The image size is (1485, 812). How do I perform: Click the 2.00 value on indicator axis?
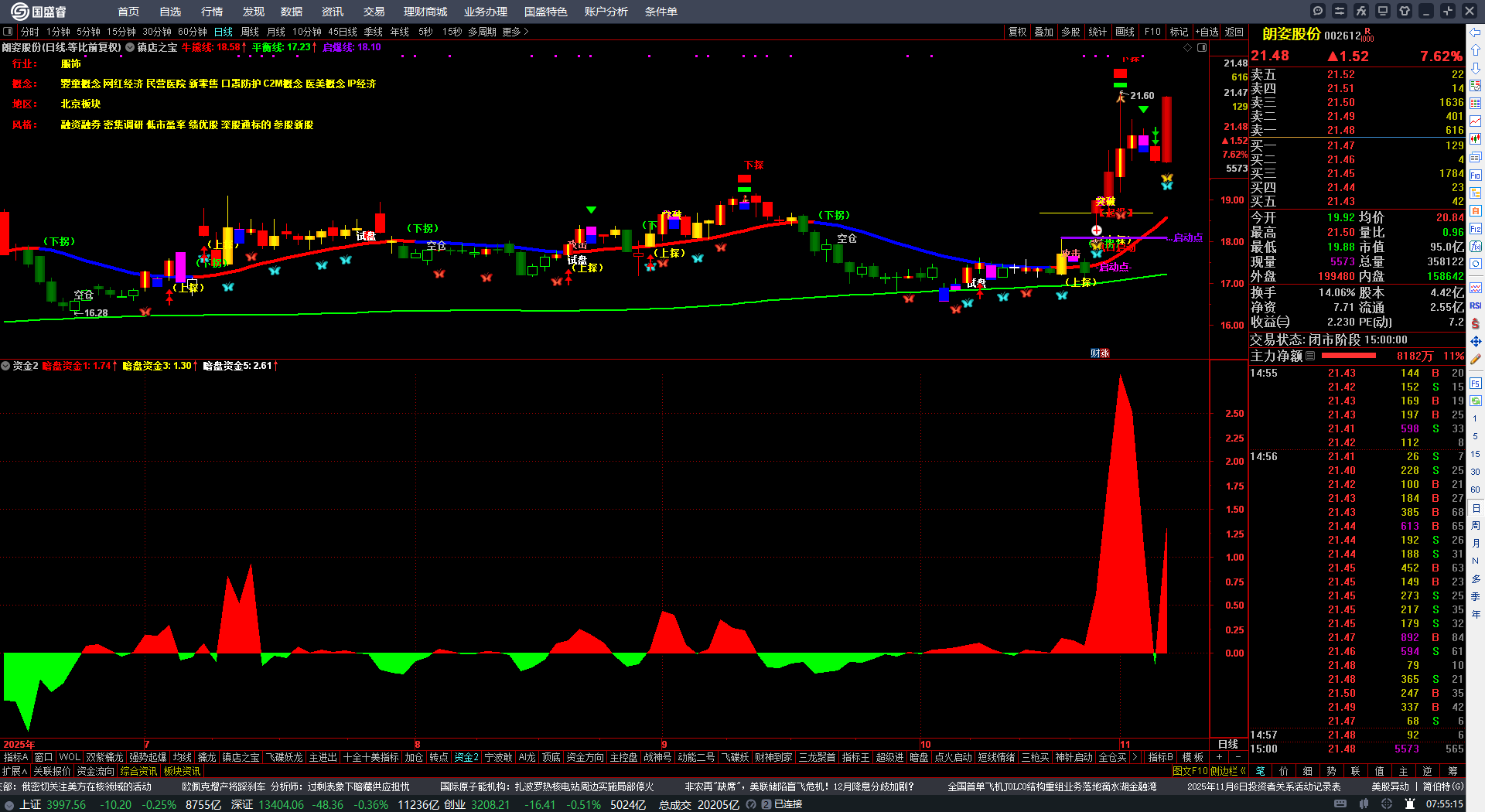1234,462
